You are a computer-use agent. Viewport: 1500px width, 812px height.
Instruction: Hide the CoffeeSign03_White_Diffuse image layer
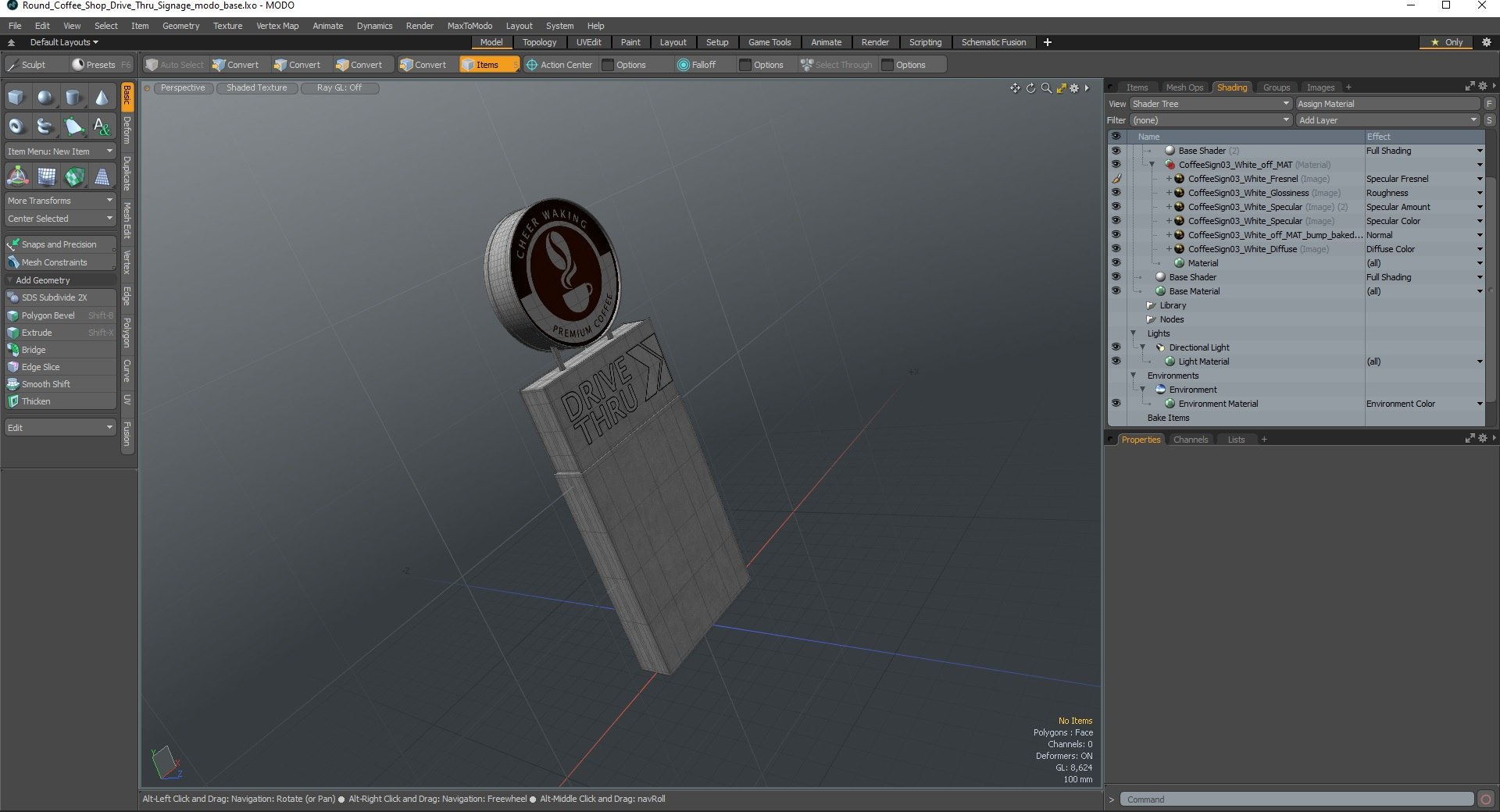click(1116, 249)
